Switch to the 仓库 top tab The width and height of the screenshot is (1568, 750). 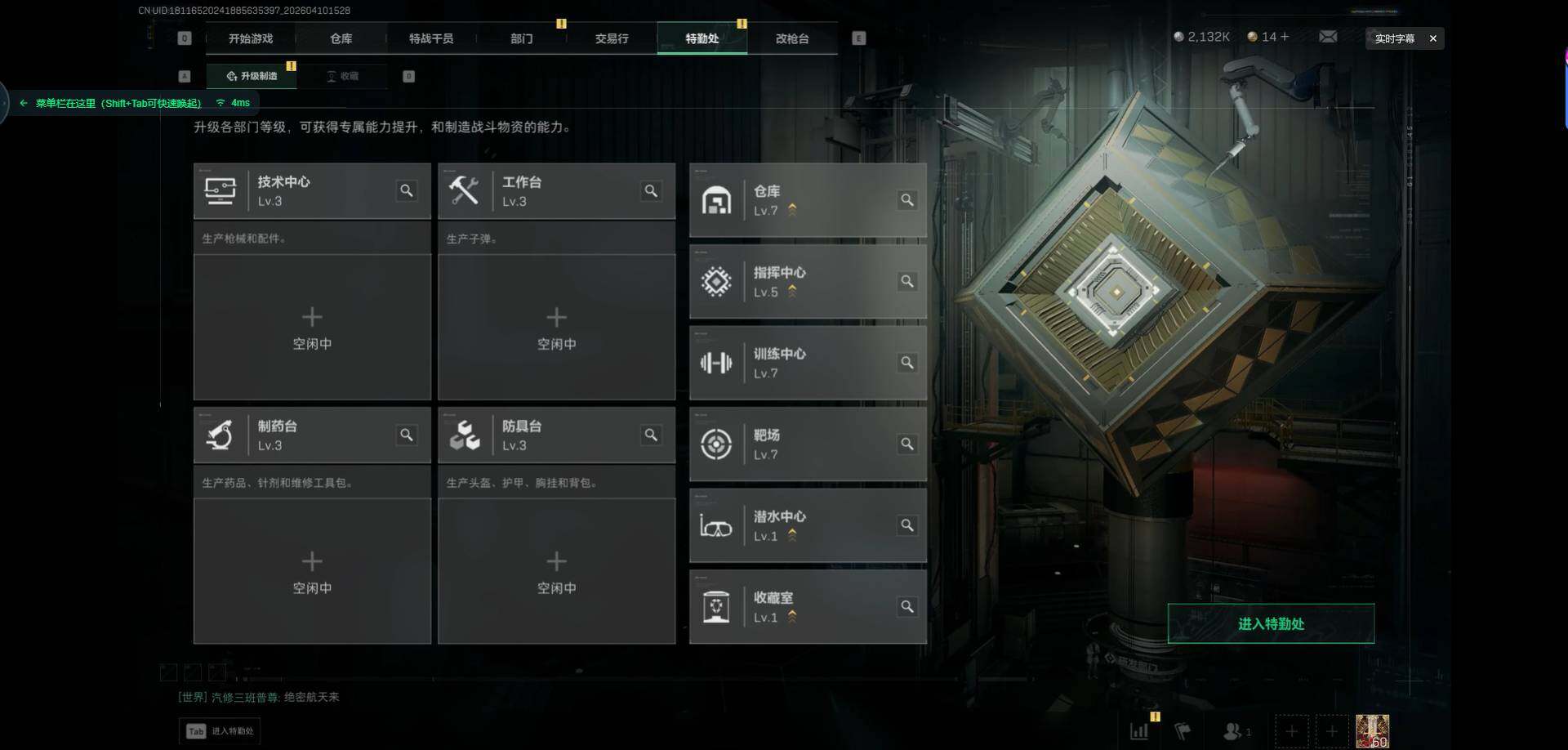click(x=341, y=38)
